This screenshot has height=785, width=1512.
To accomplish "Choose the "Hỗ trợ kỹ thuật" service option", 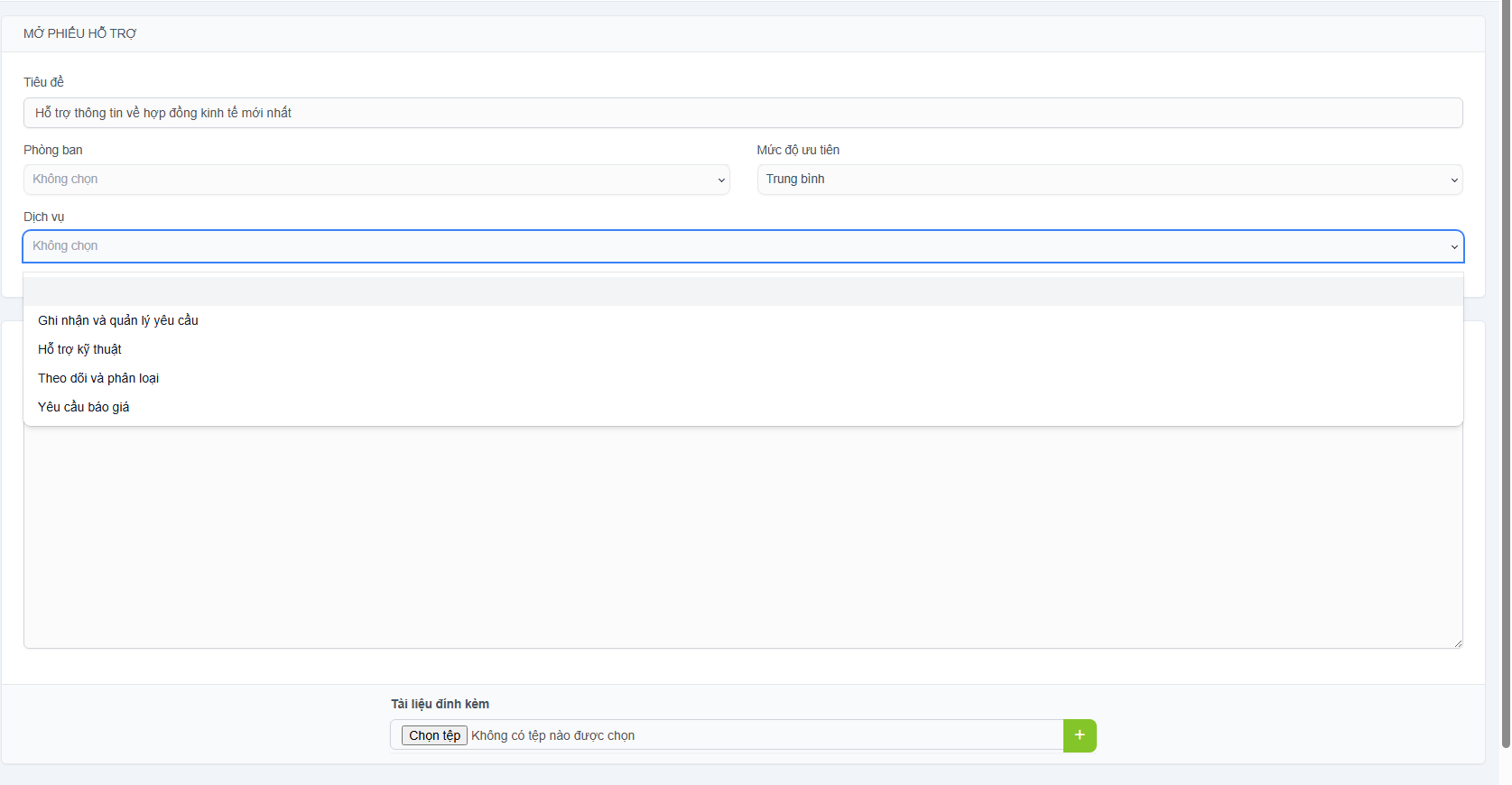I will [79, 349].
